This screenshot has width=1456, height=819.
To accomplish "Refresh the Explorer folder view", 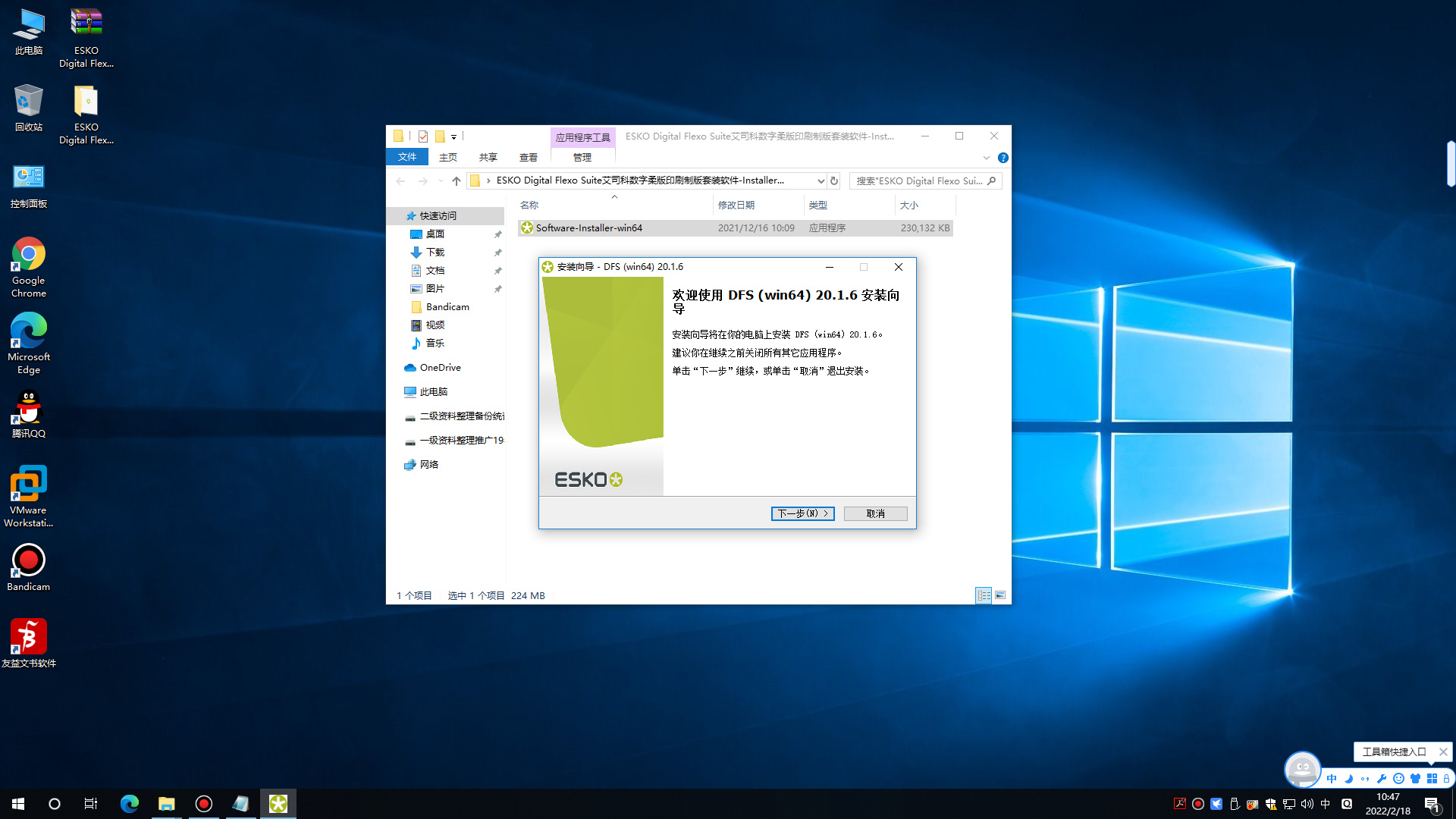I will (x=834, y=180).
